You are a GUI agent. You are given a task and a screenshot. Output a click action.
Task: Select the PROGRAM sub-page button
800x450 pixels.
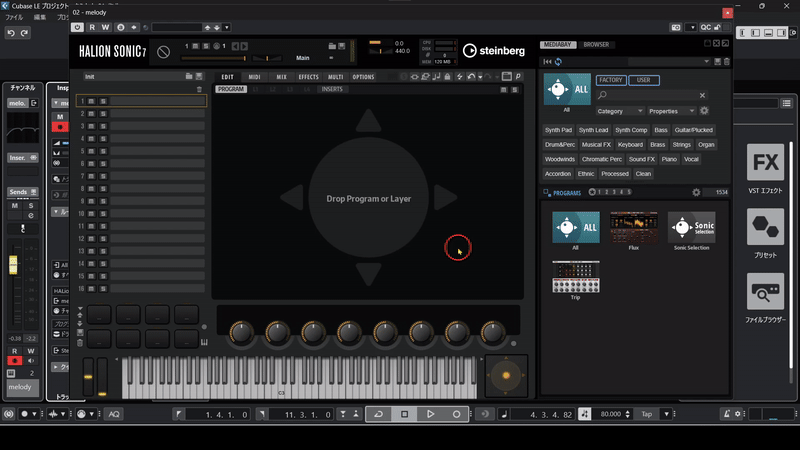pyautogui.click(x=231, y=89)
